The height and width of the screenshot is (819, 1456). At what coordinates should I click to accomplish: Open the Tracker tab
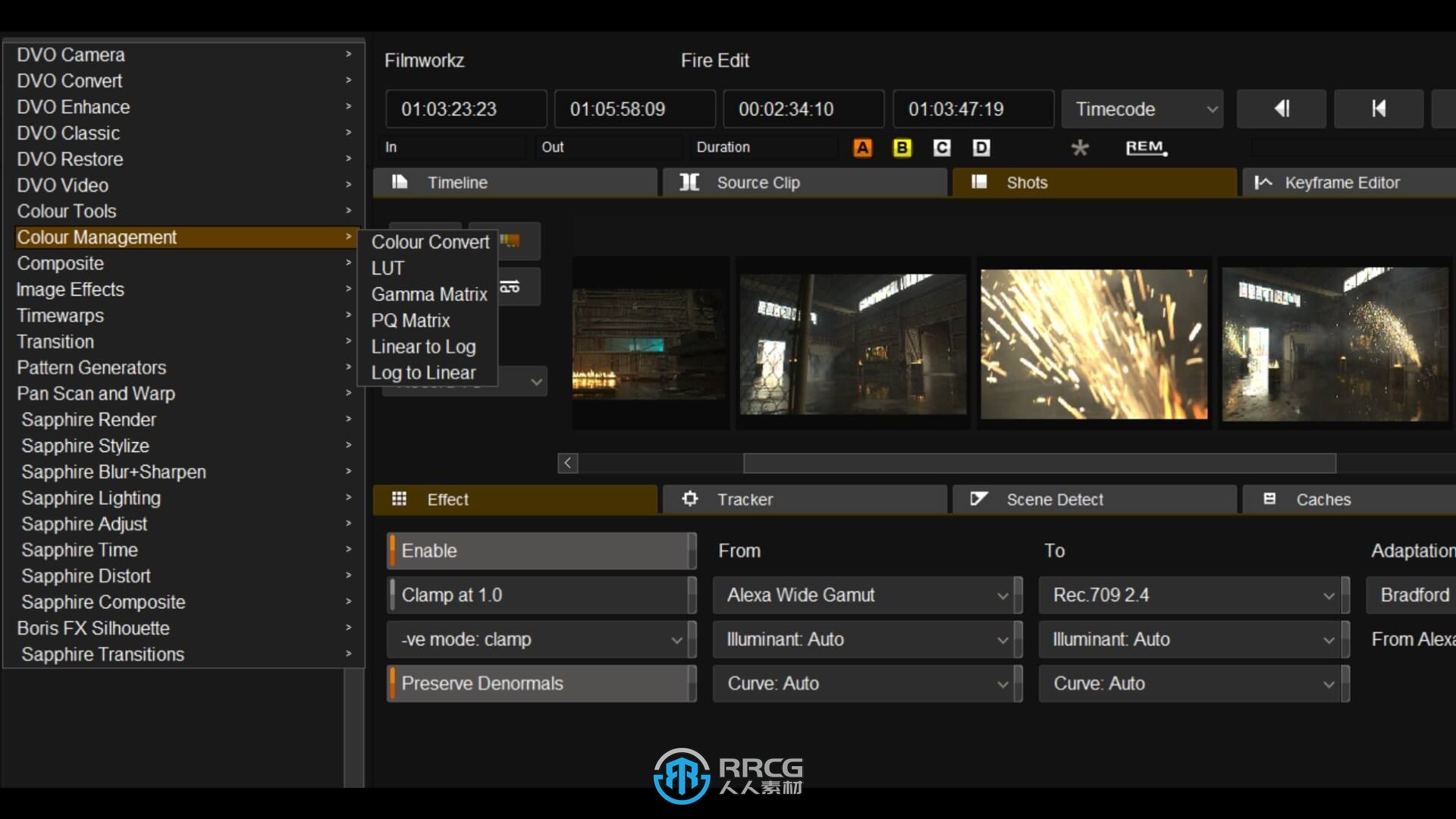click(805, 500)
